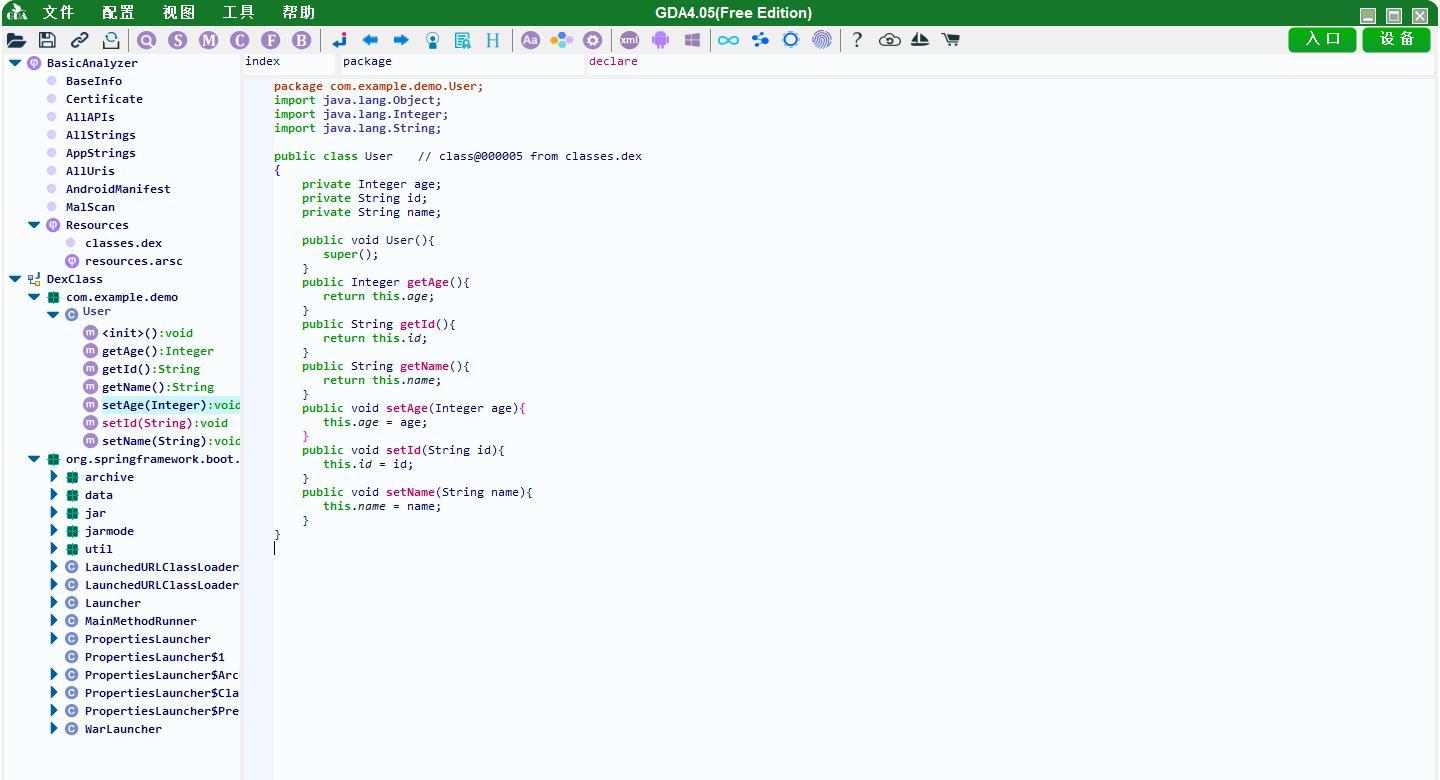Select BaseInfo in the tree
Screen dimensions: 1440x780
[94, 81]
